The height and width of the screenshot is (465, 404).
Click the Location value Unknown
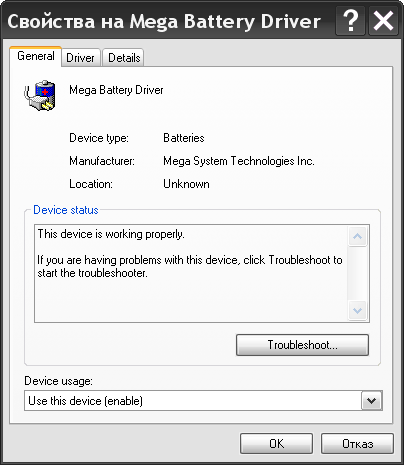tap(186, 184)
